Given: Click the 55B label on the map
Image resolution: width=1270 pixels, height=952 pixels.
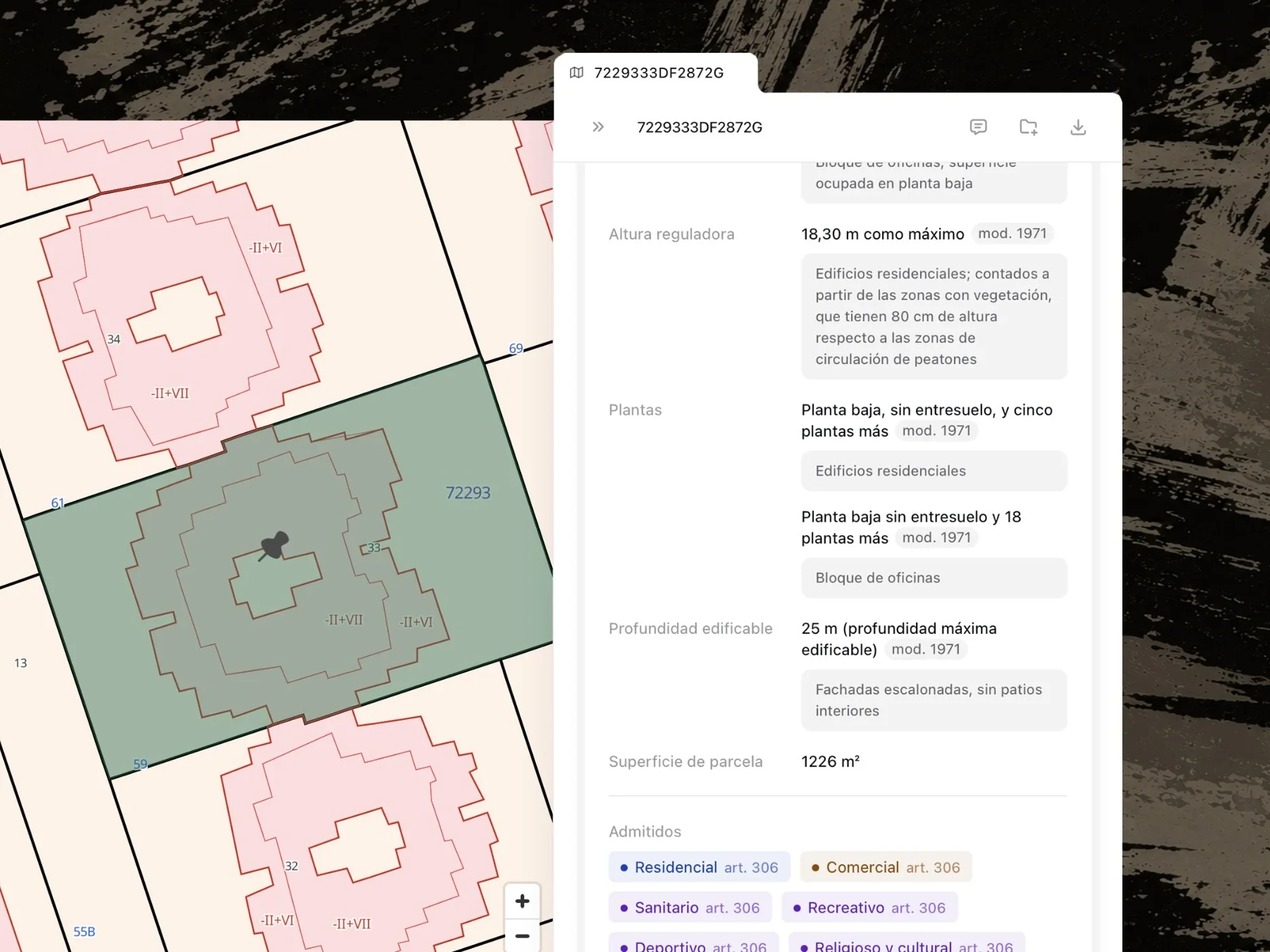Looking at the screenshot, I should coord(84,932).
